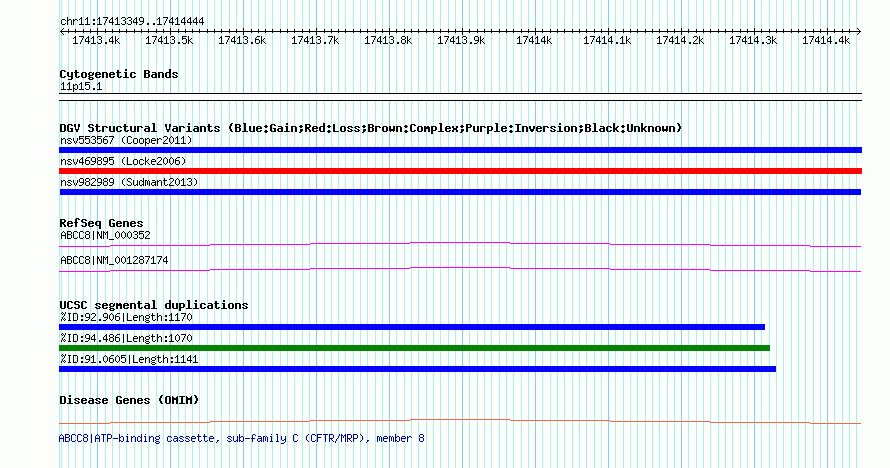Viewport: 890px width, 468px height.
Task: Click the 17413.8k ruler tick label
Action: coord(388,40)
